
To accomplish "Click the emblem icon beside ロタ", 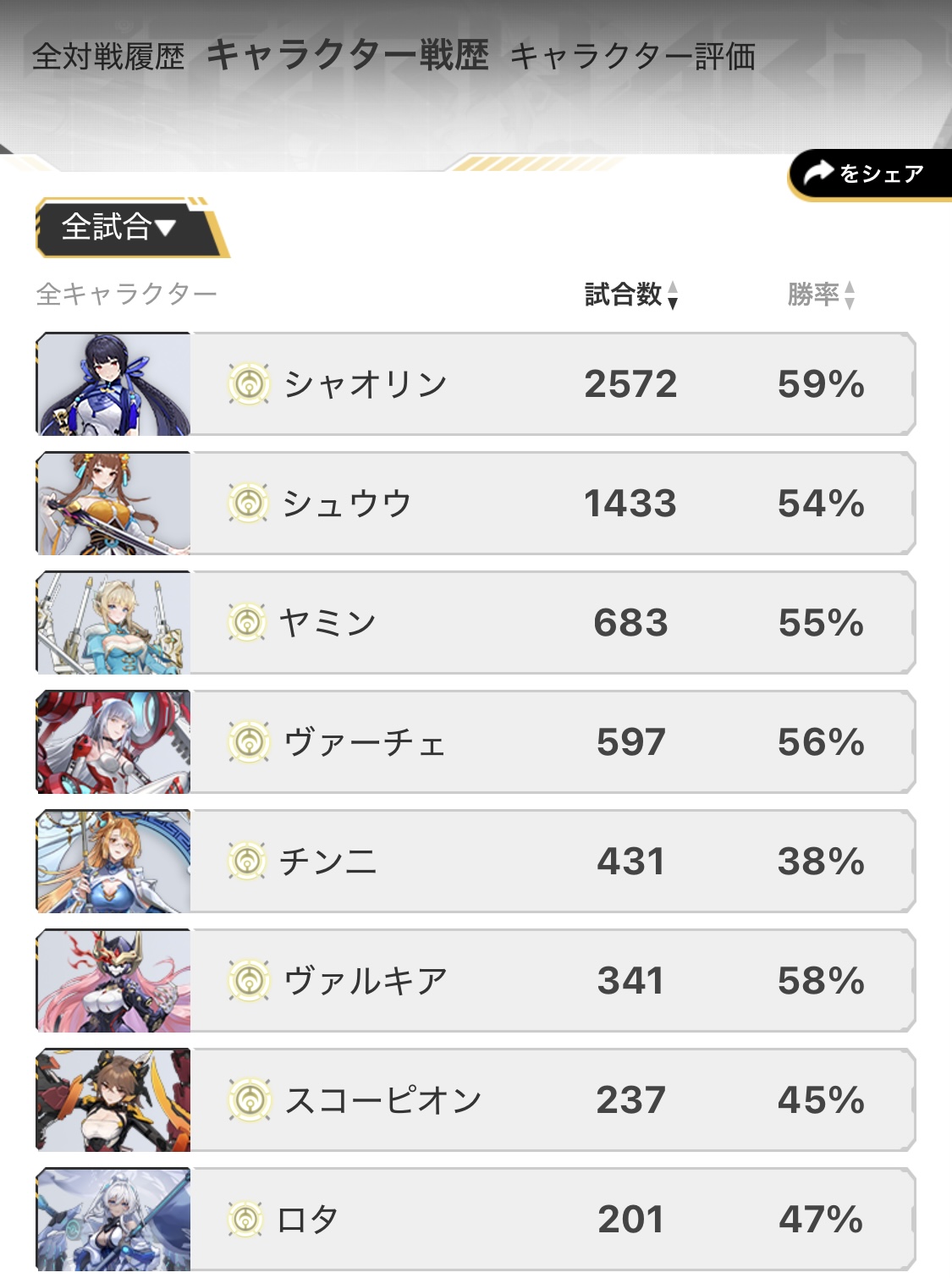I will click(x=246, y=1220).
